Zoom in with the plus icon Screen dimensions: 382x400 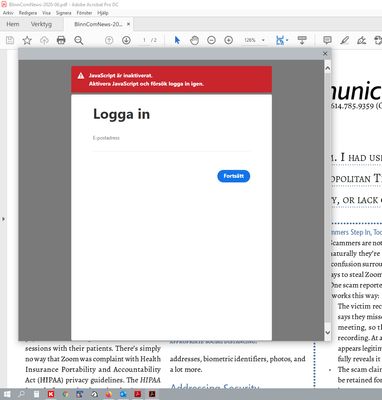coord(228,40)
